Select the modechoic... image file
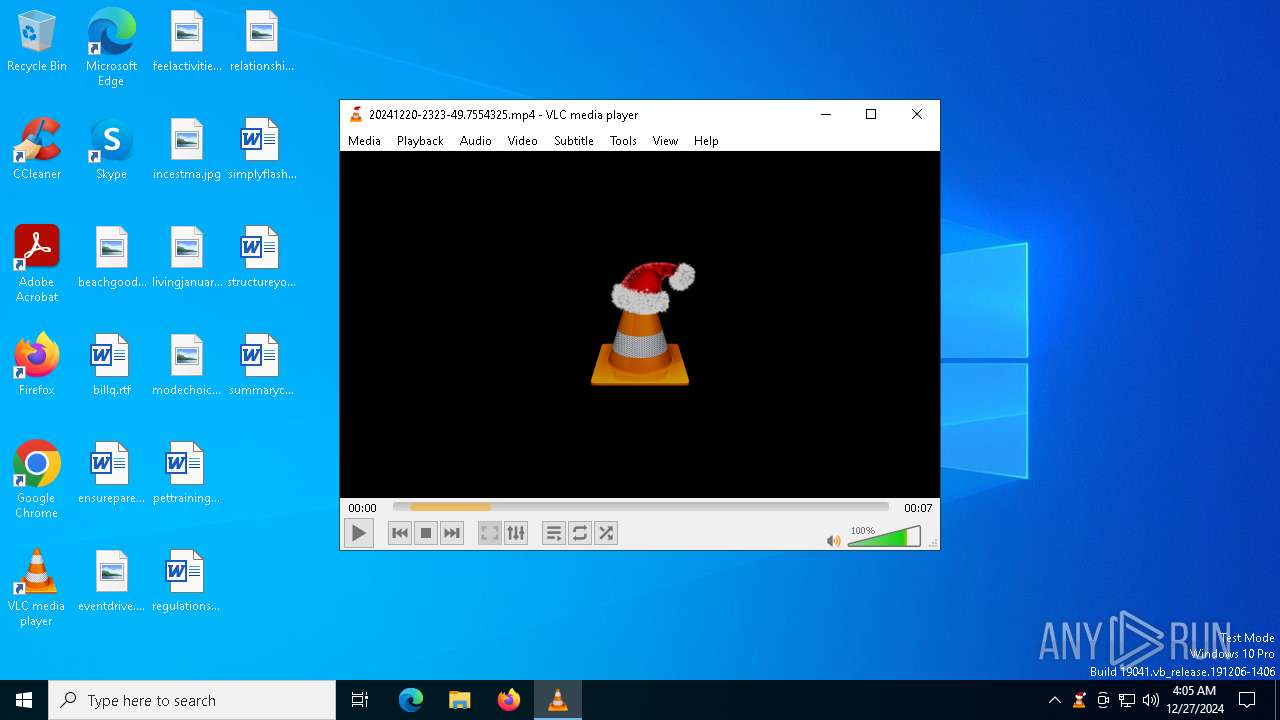Screen dimensions: 1280x720 point(186,365)
